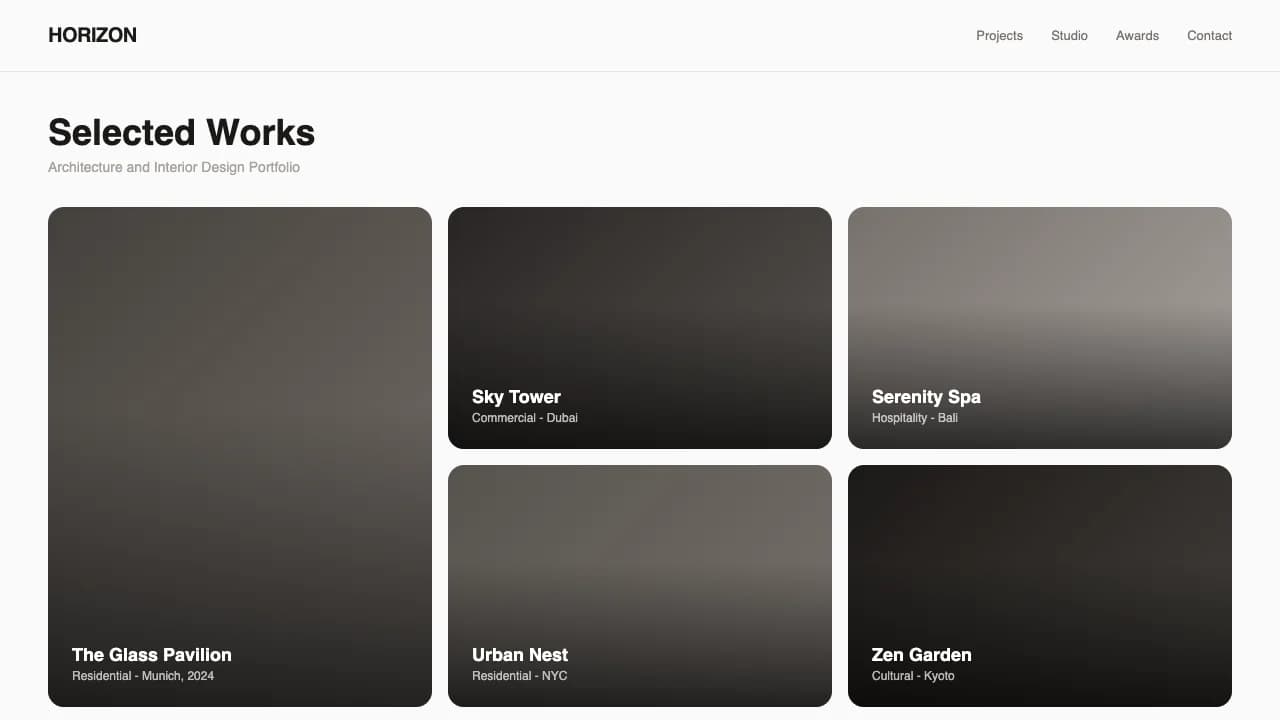Click the Sky Tower title text

[x=516, y=397]
